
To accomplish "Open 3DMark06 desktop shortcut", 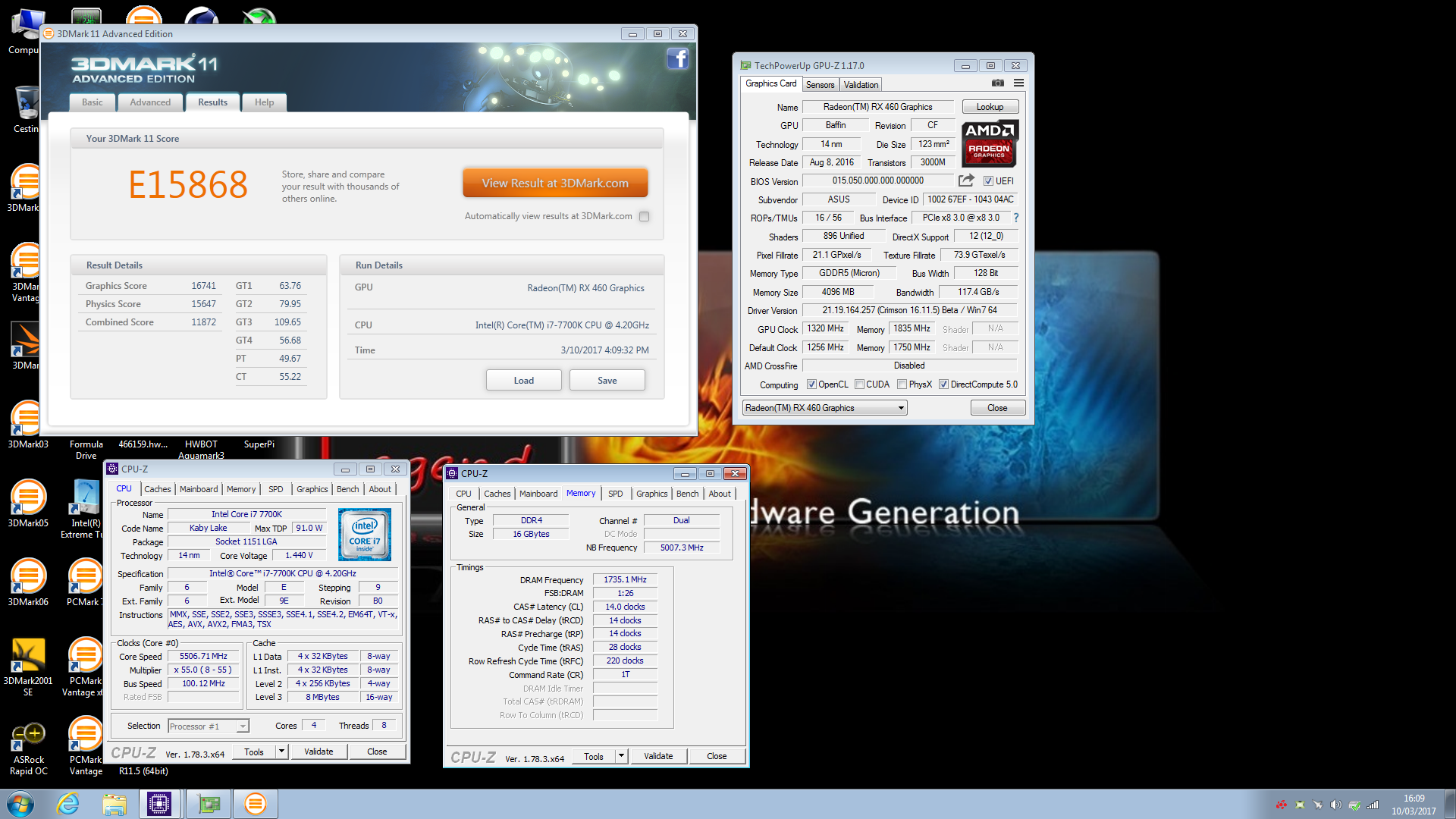I will [27, 581].
